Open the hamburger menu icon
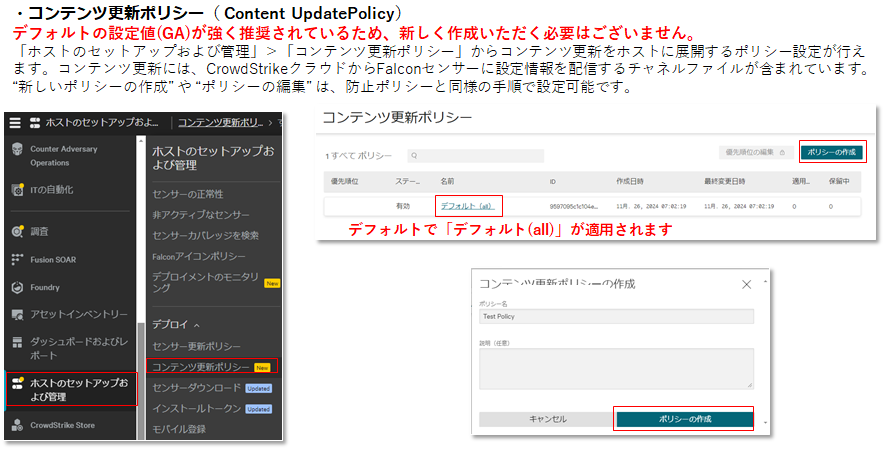The width and height of the screenshot is (887, 450). (x=15, y=122)
